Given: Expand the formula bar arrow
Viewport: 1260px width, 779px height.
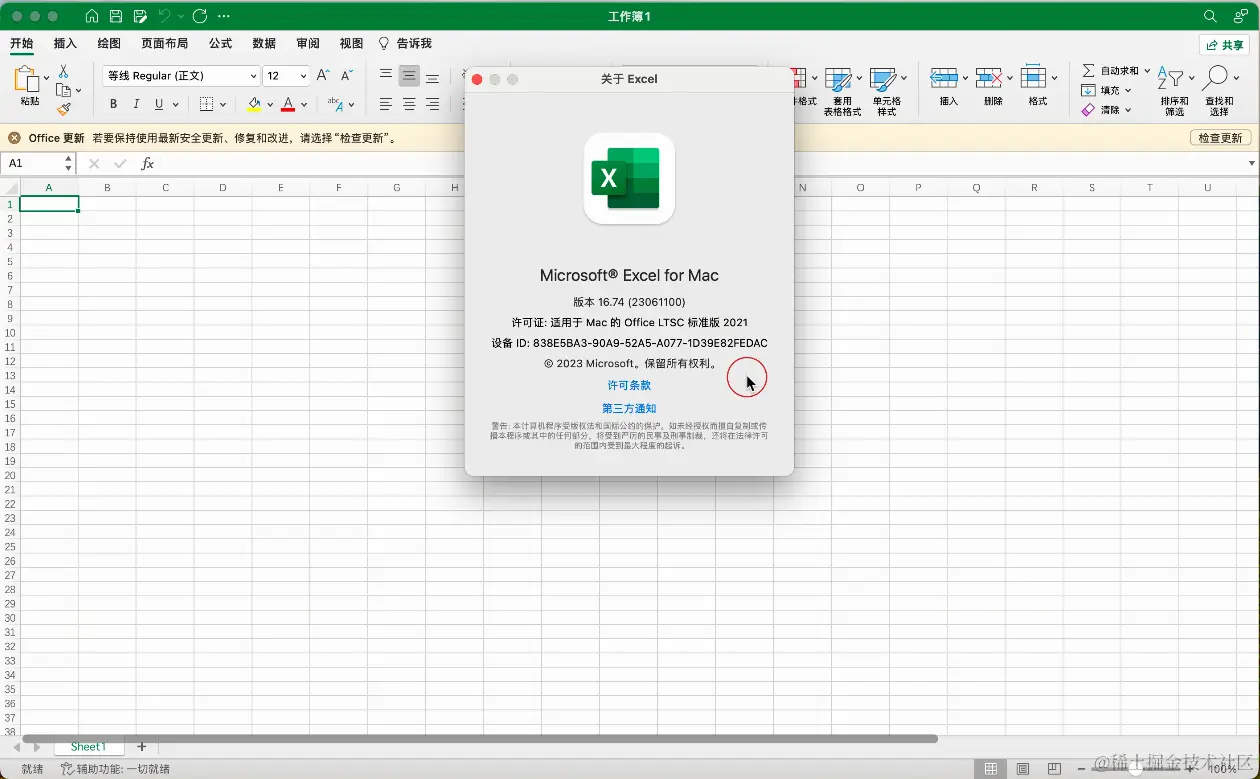Looking at the screenshot, I should pos(1251,163).
